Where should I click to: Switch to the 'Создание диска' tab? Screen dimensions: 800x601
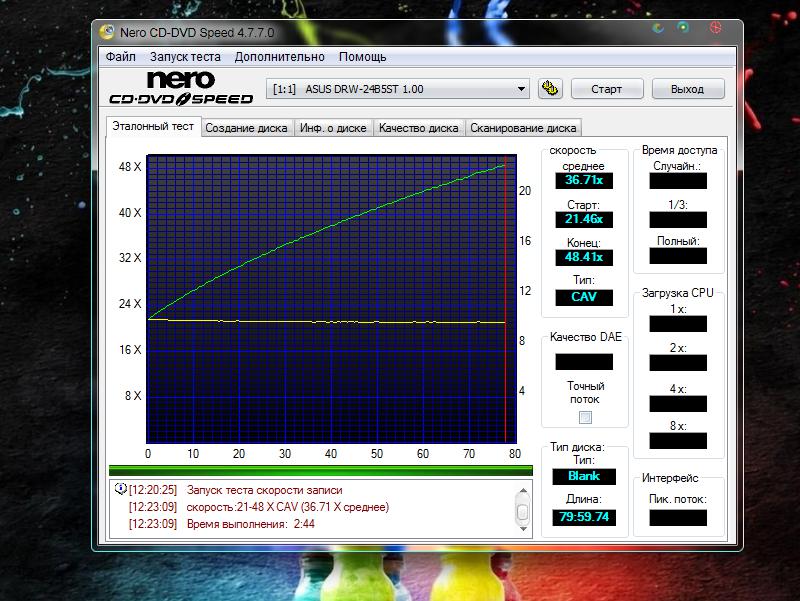point(247,128)
